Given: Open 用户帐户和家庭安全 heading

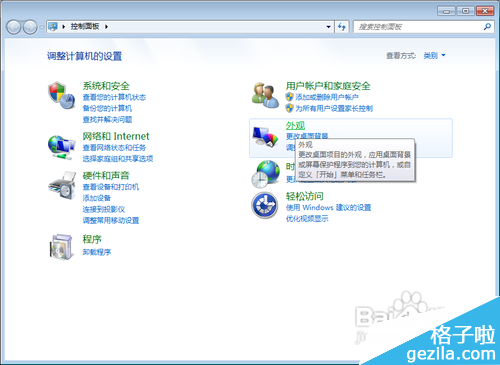Looking at the screenshot, I should pyautogui.click(x=328, y=86).
